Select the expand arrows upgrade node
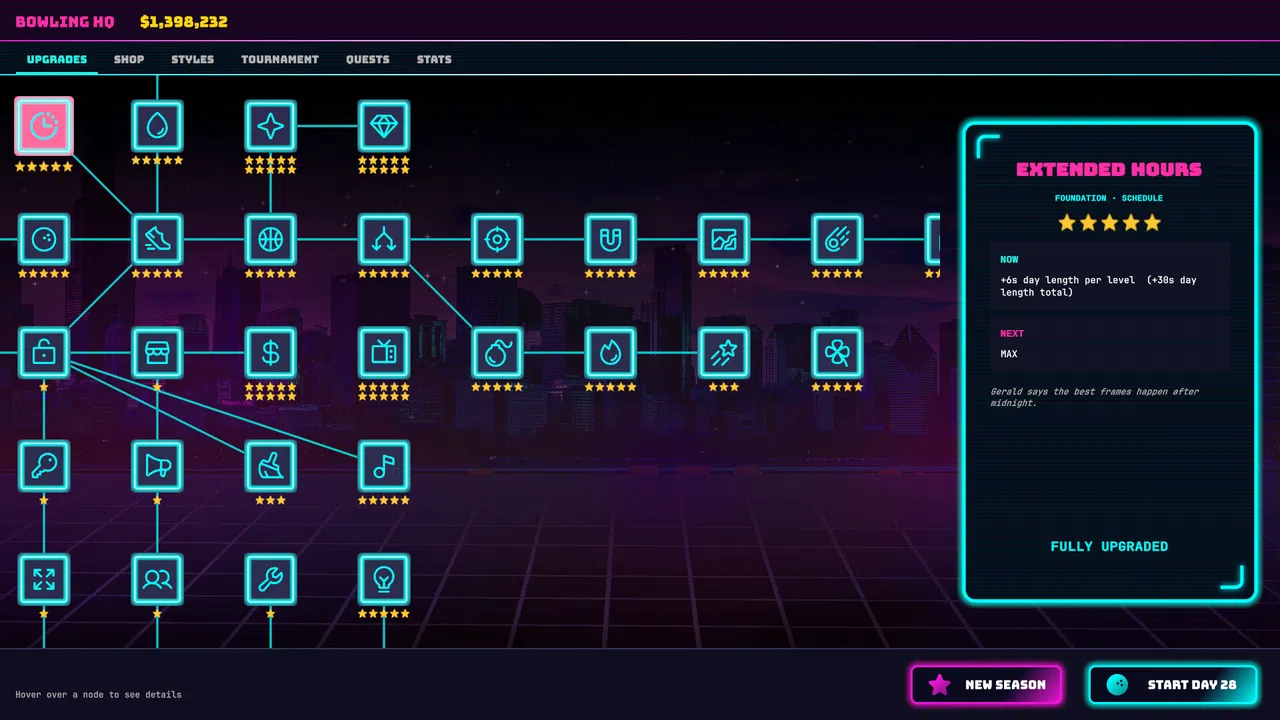Screen dimensions: 1280x720 [x=44, y=579]
